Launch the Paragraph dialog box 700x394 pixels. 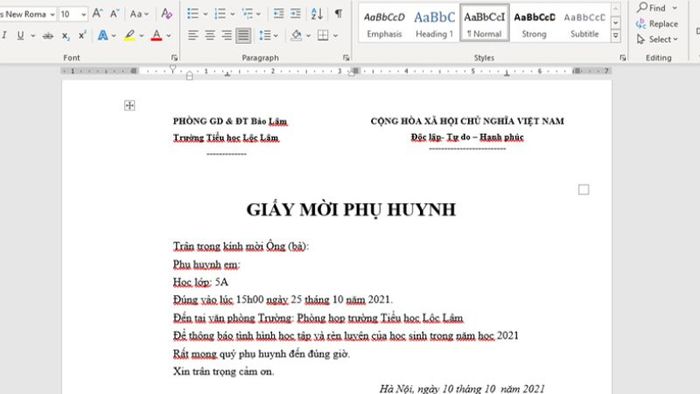[x=346, y=58]
